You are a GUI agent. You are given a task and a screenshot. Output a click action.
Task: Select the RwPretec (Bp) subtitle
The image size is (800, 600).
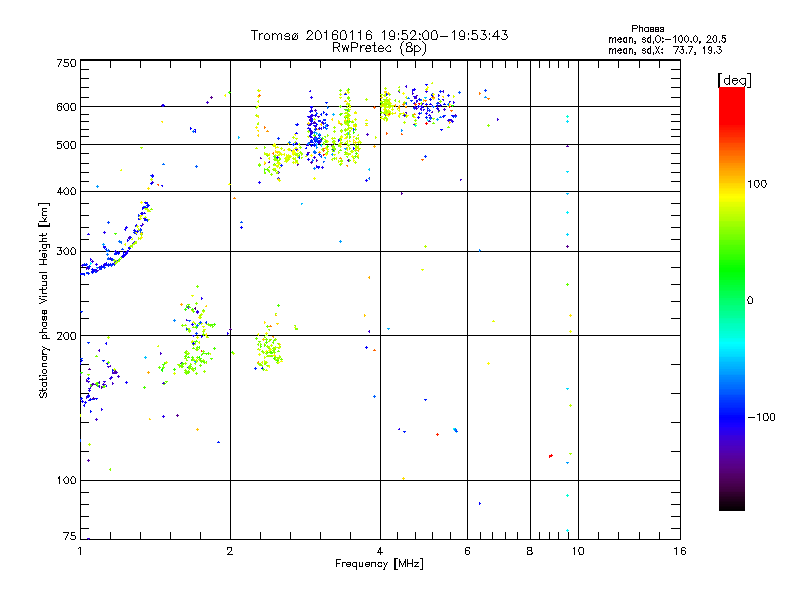379,47
